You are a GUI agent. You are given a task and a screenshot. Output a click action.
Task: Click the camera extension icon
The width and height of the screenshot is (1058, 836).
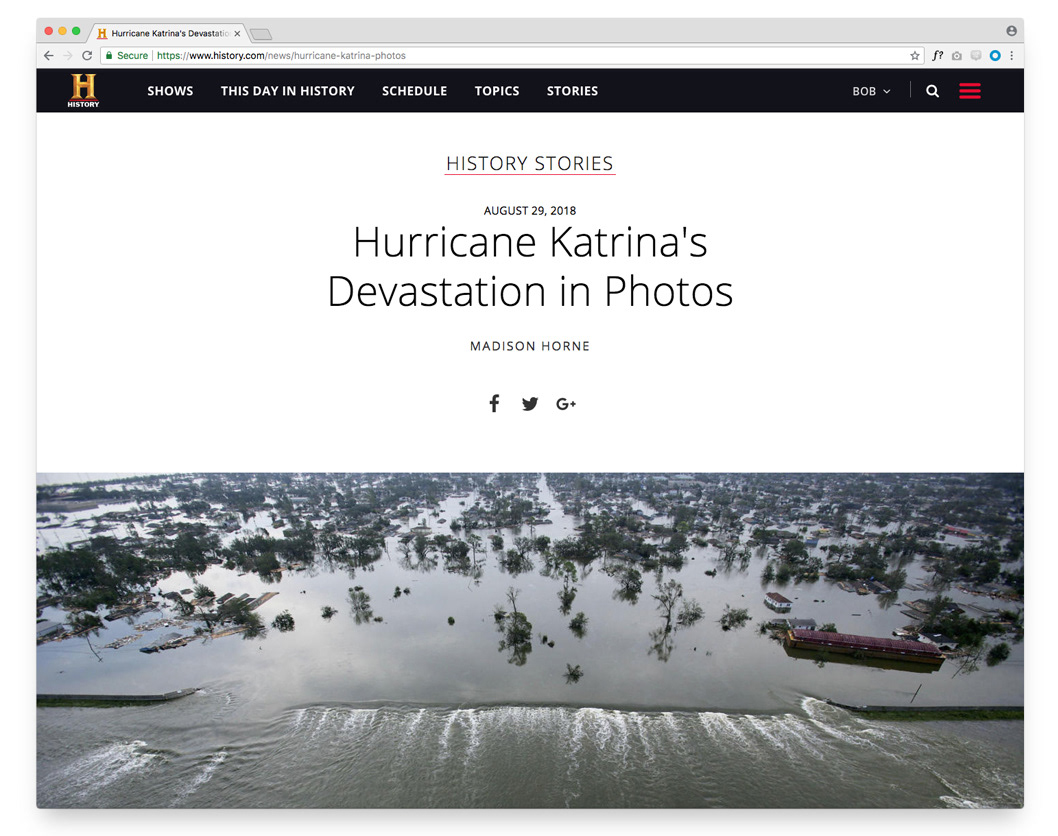point(956,55)
